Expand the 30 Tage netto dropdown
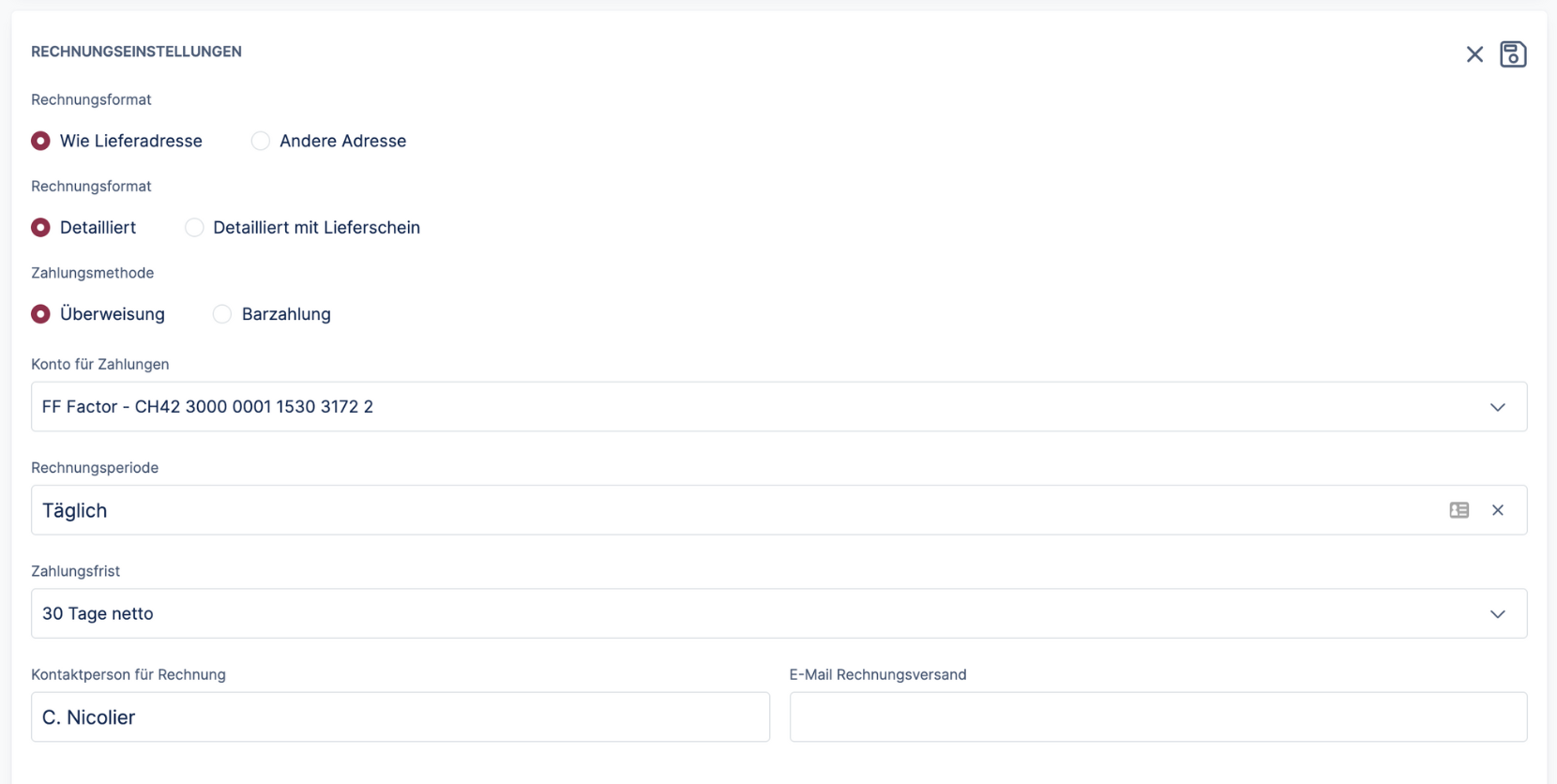The image size is (1557, 784). 750,614
